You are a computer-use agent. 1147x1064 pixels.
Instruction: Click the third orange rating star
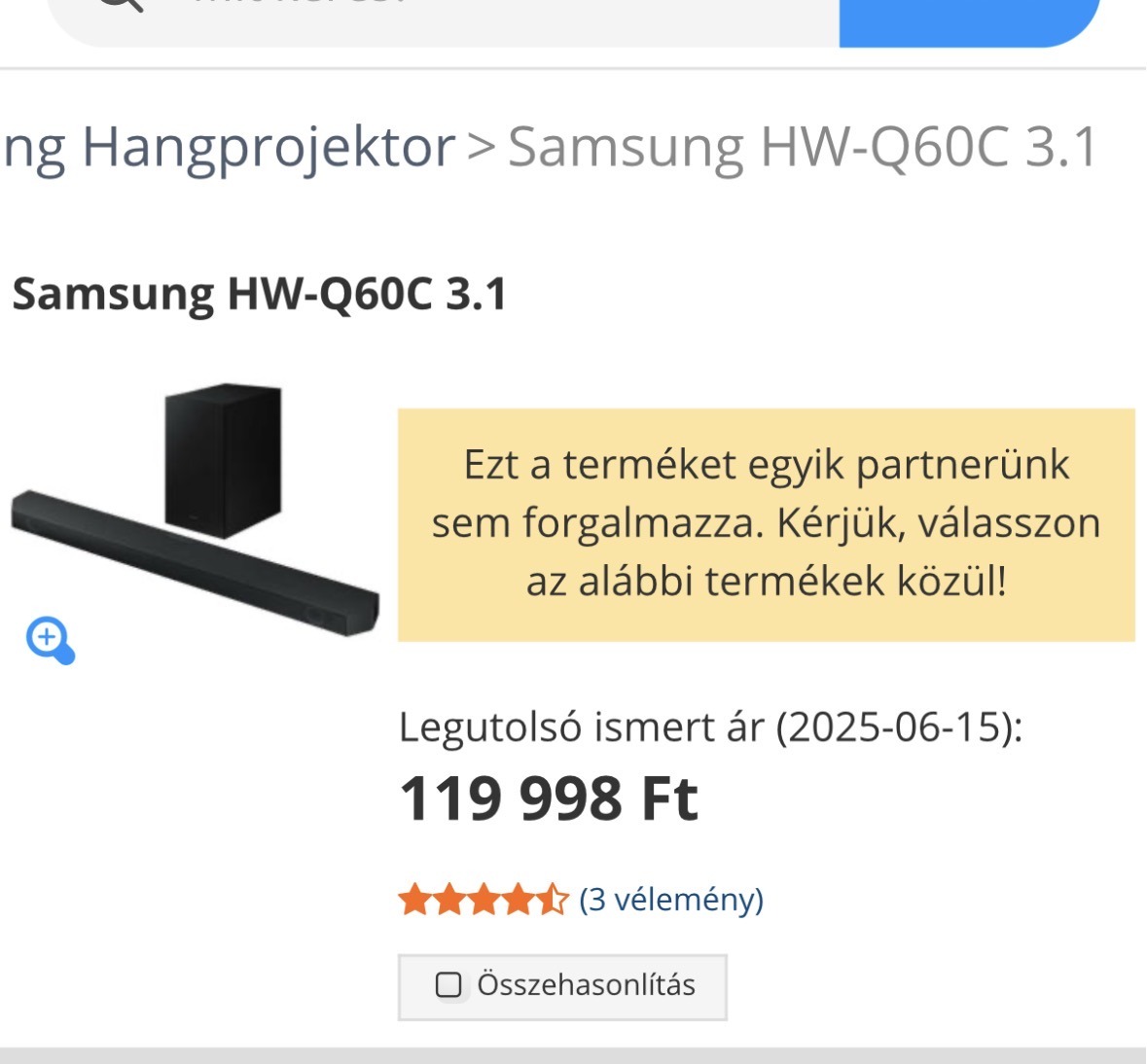pos(484,900)
